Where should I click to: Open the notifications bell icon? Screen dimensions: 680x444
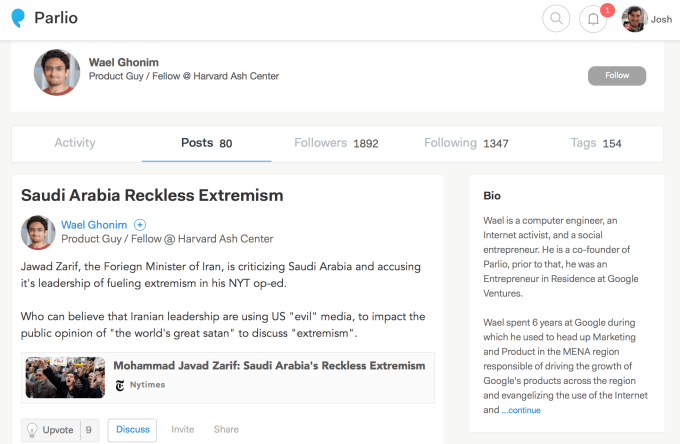(x=593, y=19)
